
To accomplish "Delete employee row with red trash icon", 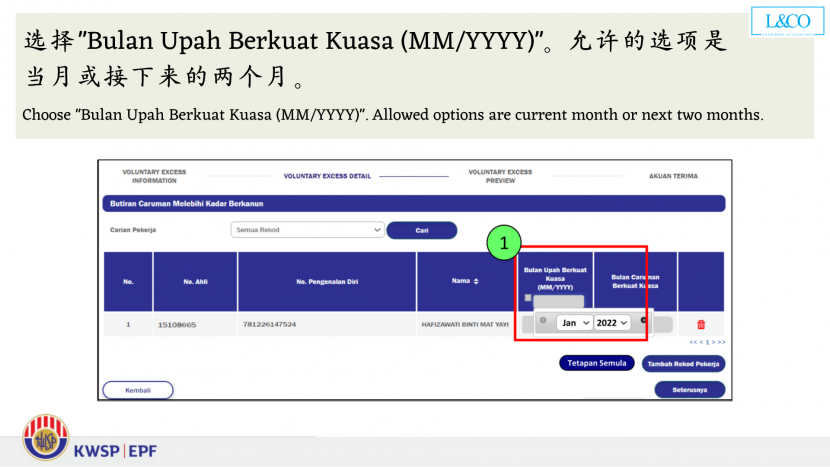I will (x=700, y=324).
